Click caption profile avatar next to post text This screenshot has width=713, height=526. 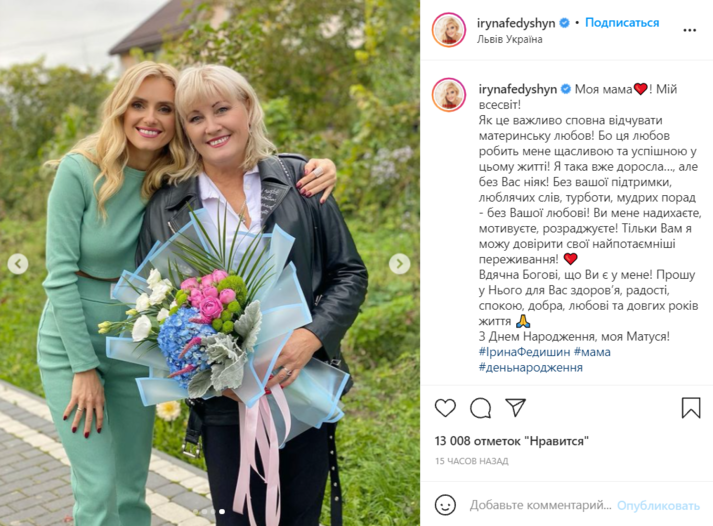click(449, 95)
